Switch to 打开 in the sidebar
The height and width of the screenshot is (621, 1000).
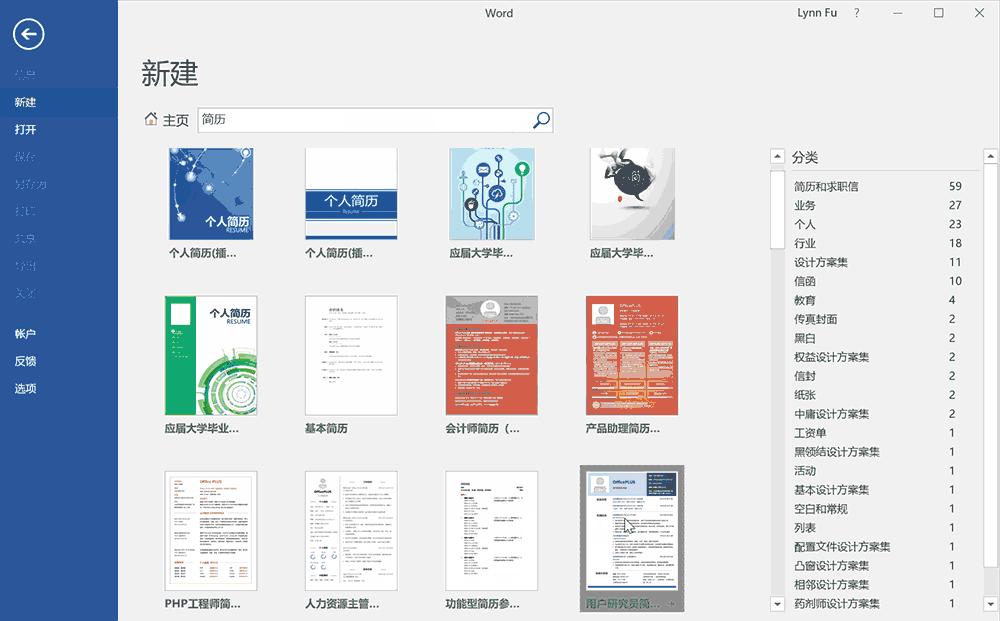tap(24, 129)
